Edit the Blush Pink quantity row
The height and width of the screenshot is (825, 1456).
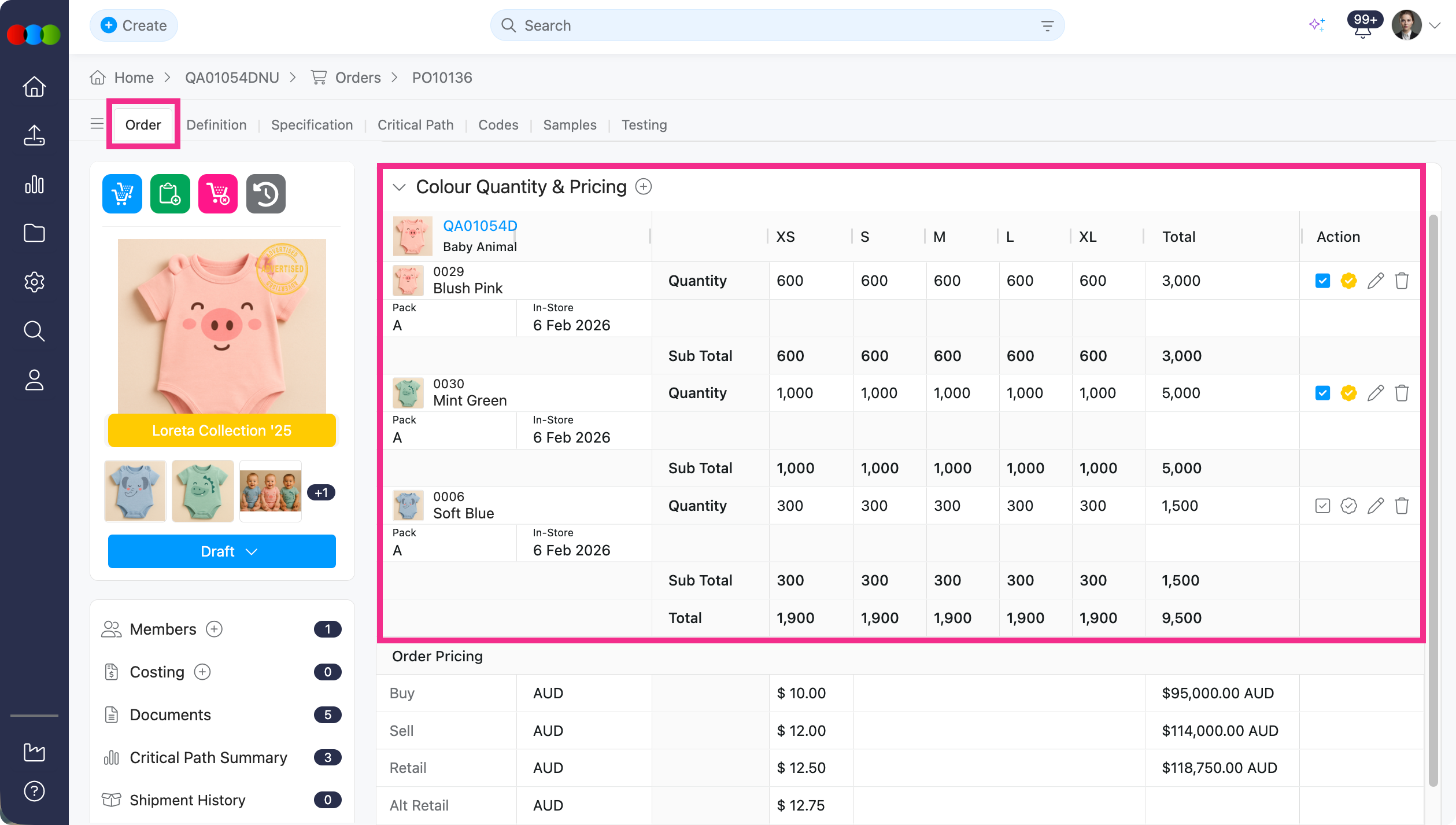pos(1376,280)
